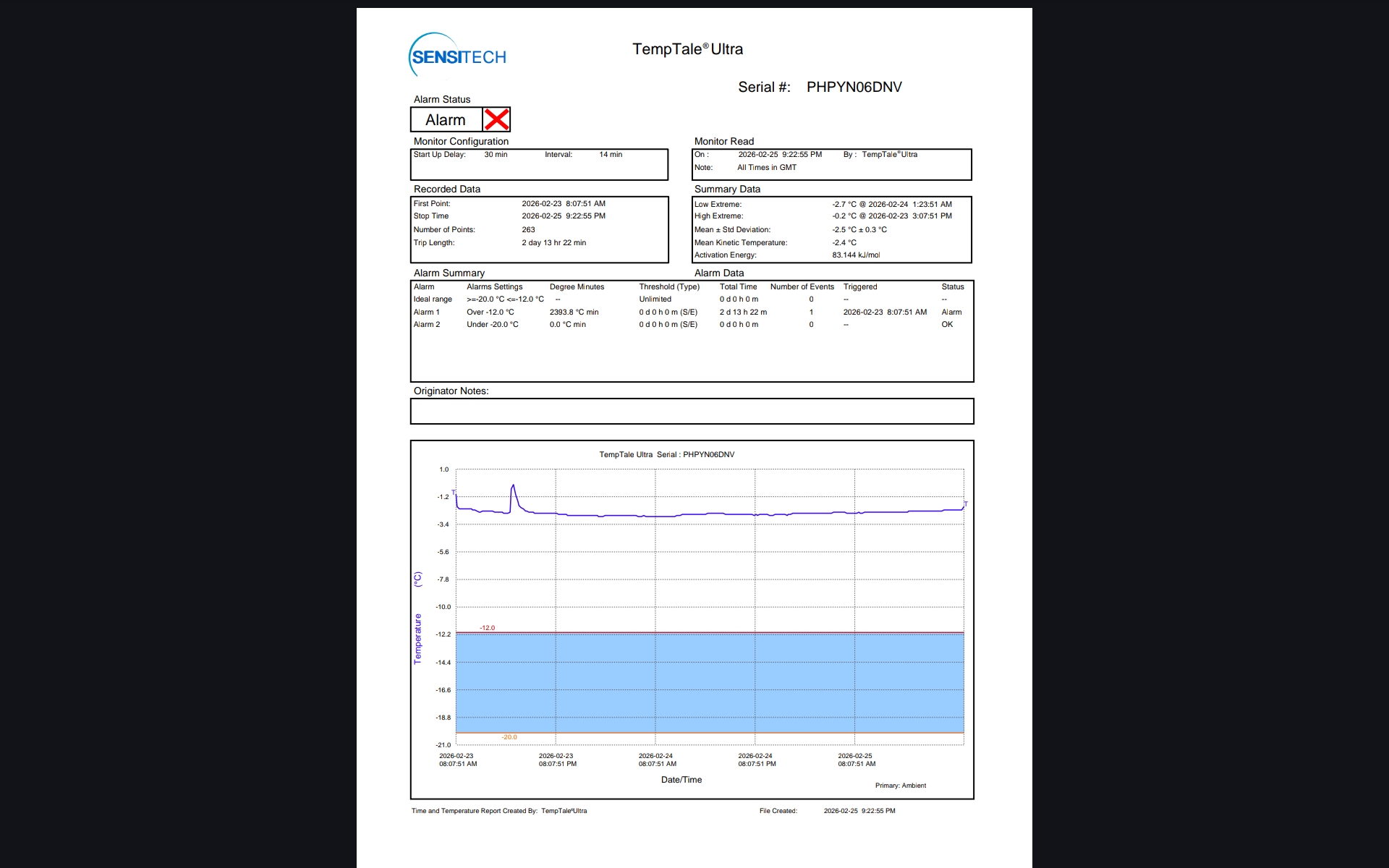
Task: Click the Alarm 2 row label
Action: pos(426,325)
